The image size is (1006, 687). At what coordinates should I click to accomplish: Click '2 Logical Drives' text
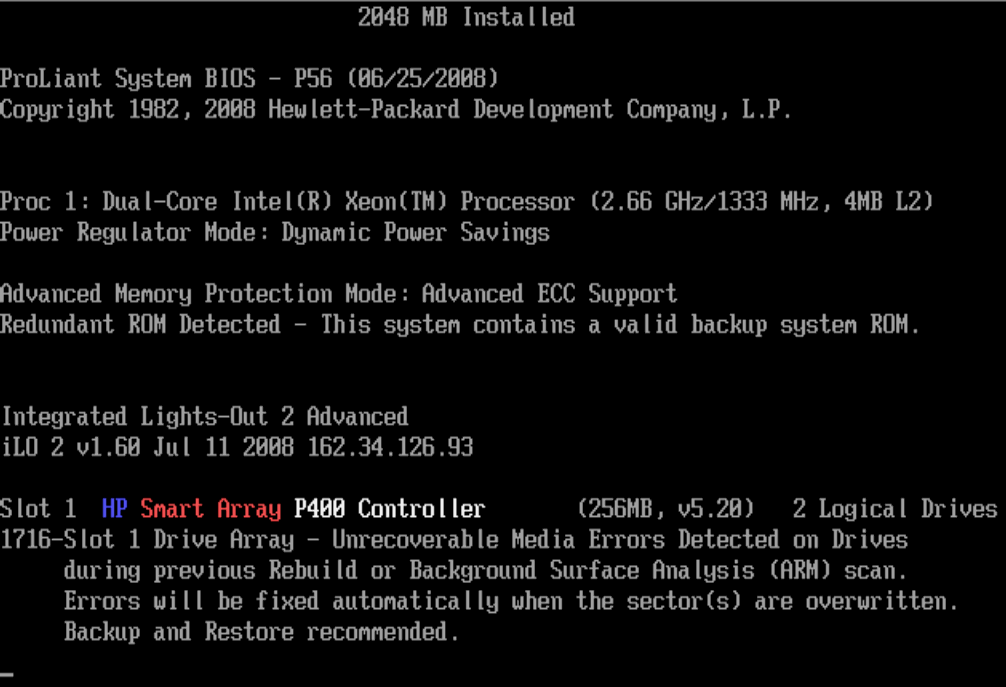pos(895,509)
